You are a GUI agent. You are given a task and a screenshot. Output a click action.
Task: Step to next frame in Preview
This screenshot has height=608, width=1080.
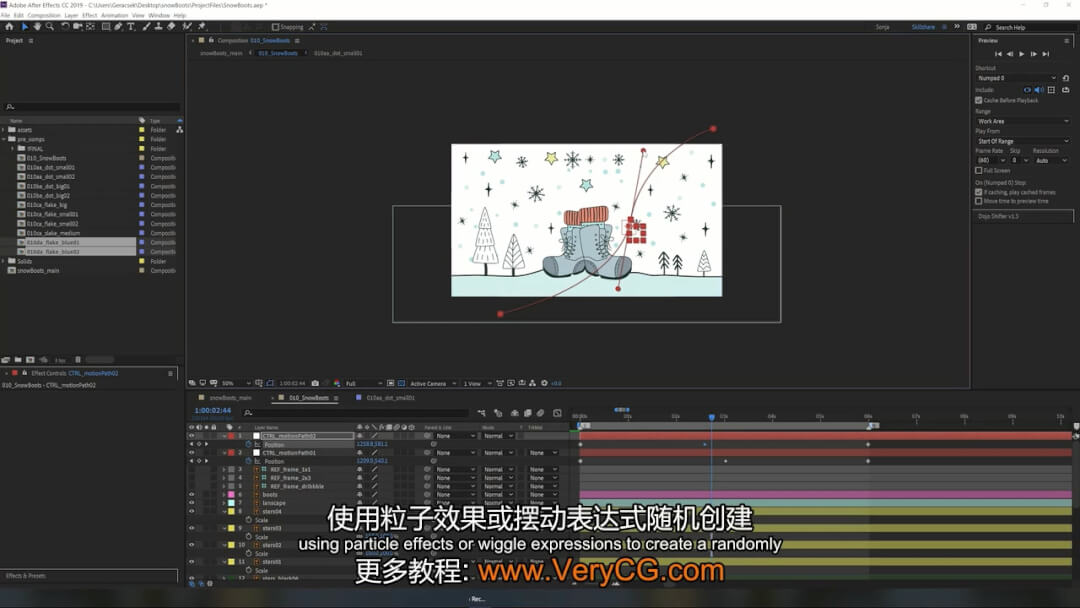point(1033,54)
